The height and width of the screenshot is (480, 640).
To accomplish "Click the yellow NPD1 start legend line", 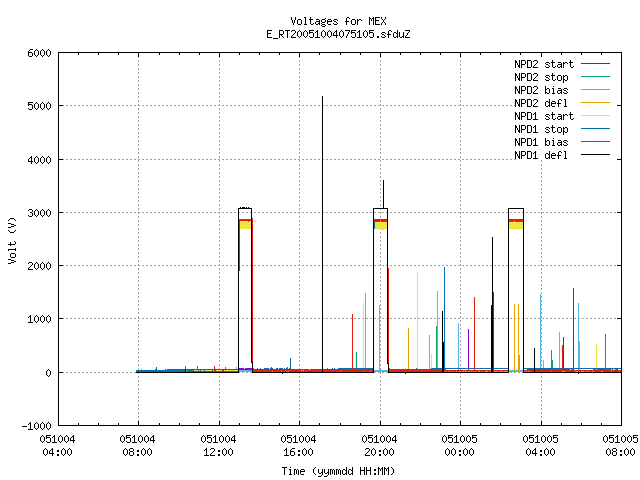I will tap(596, 116).
